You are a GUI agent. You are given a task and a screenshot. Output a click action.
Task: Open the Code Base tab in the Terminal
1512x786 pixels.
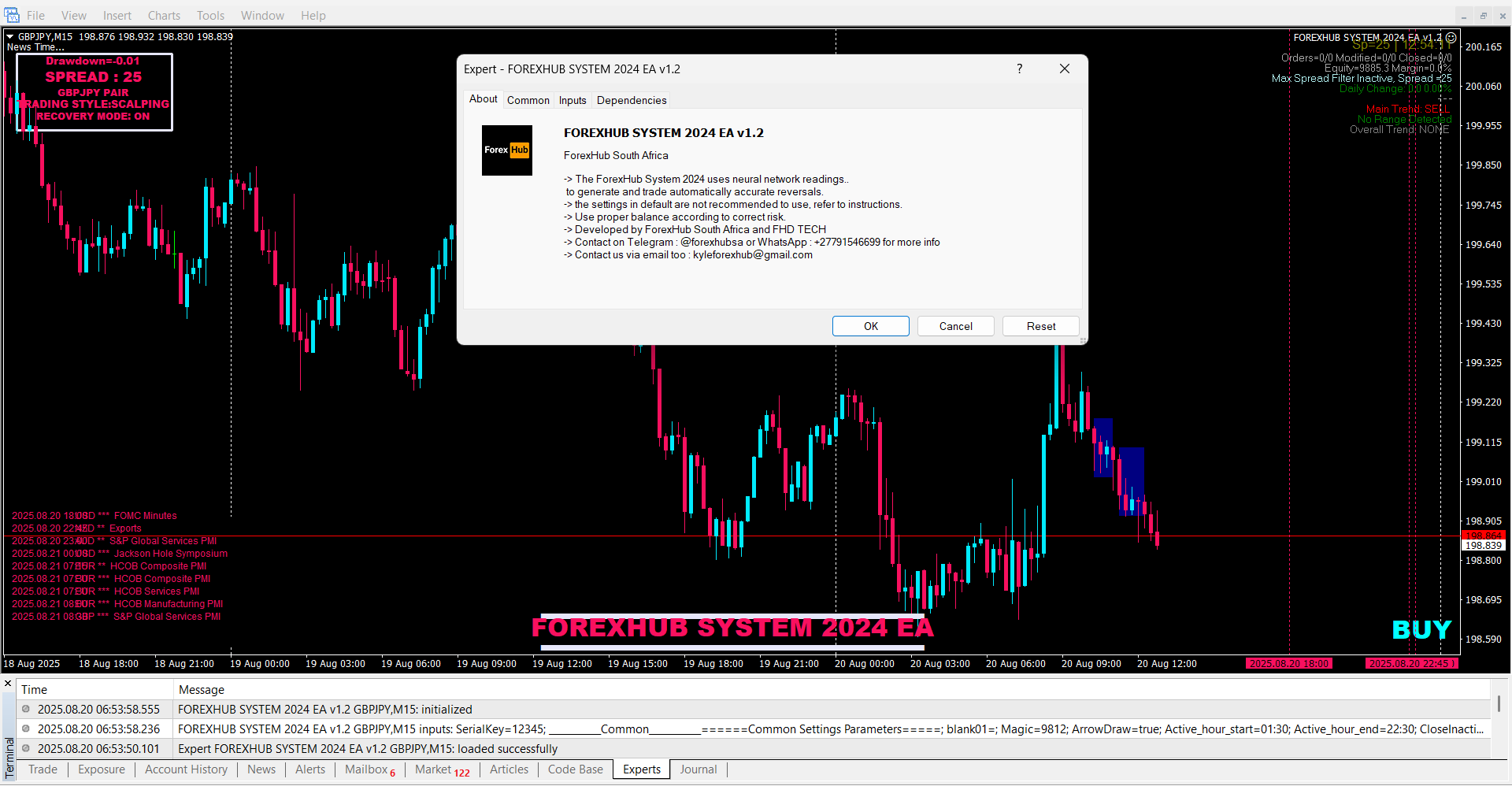[x=576, y=769]
